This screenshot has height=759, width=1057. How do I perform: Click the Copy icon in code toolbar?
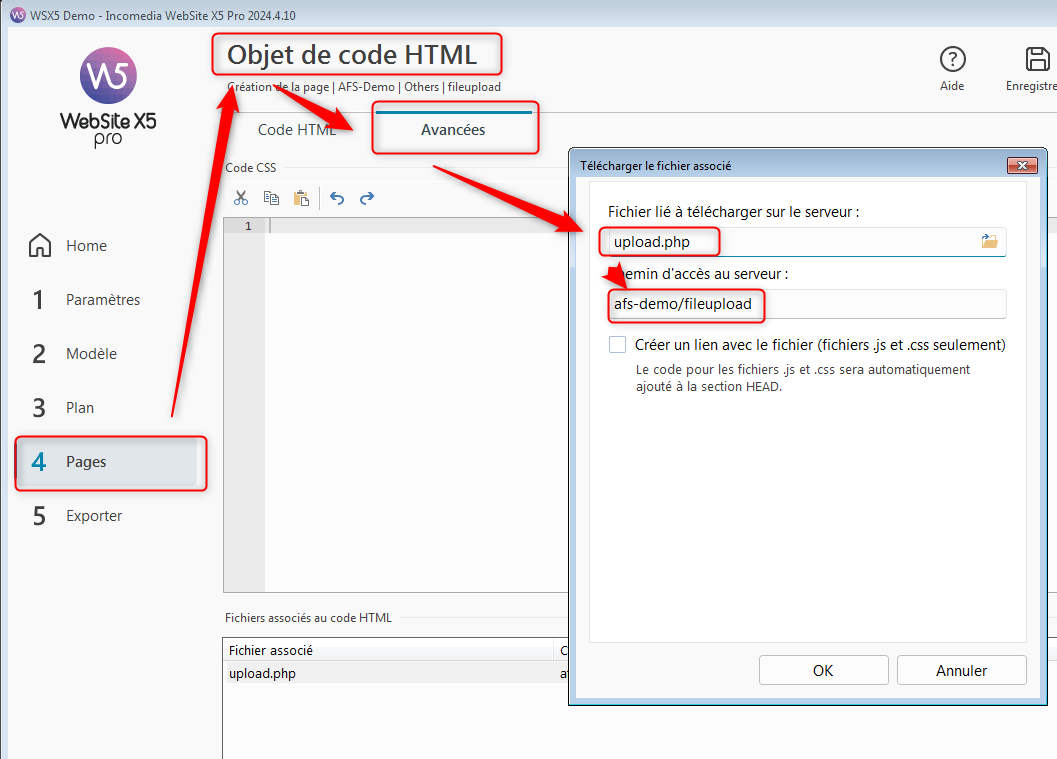271,198
